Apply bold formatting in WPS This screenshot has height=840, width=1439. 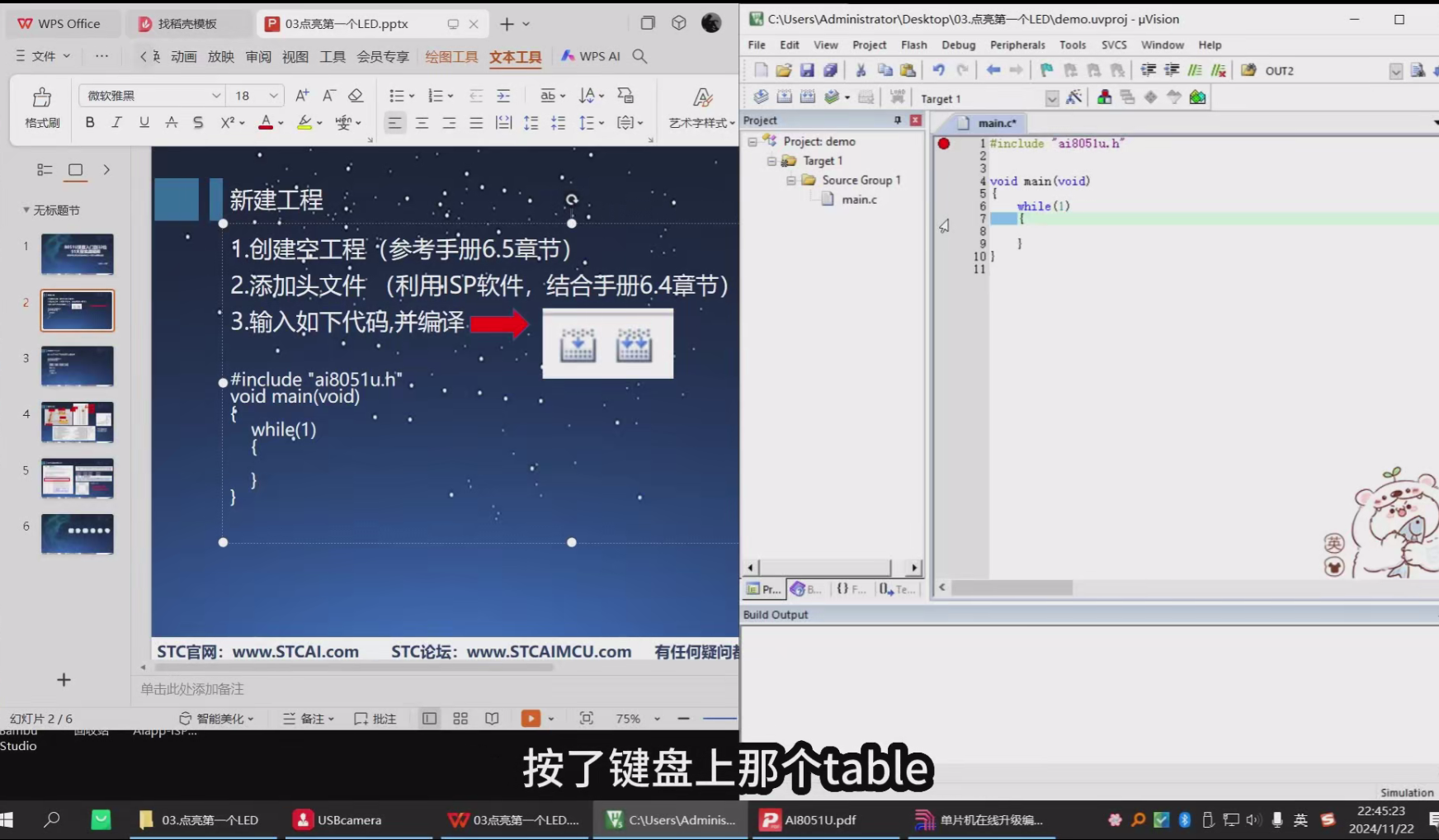[90, 123]
